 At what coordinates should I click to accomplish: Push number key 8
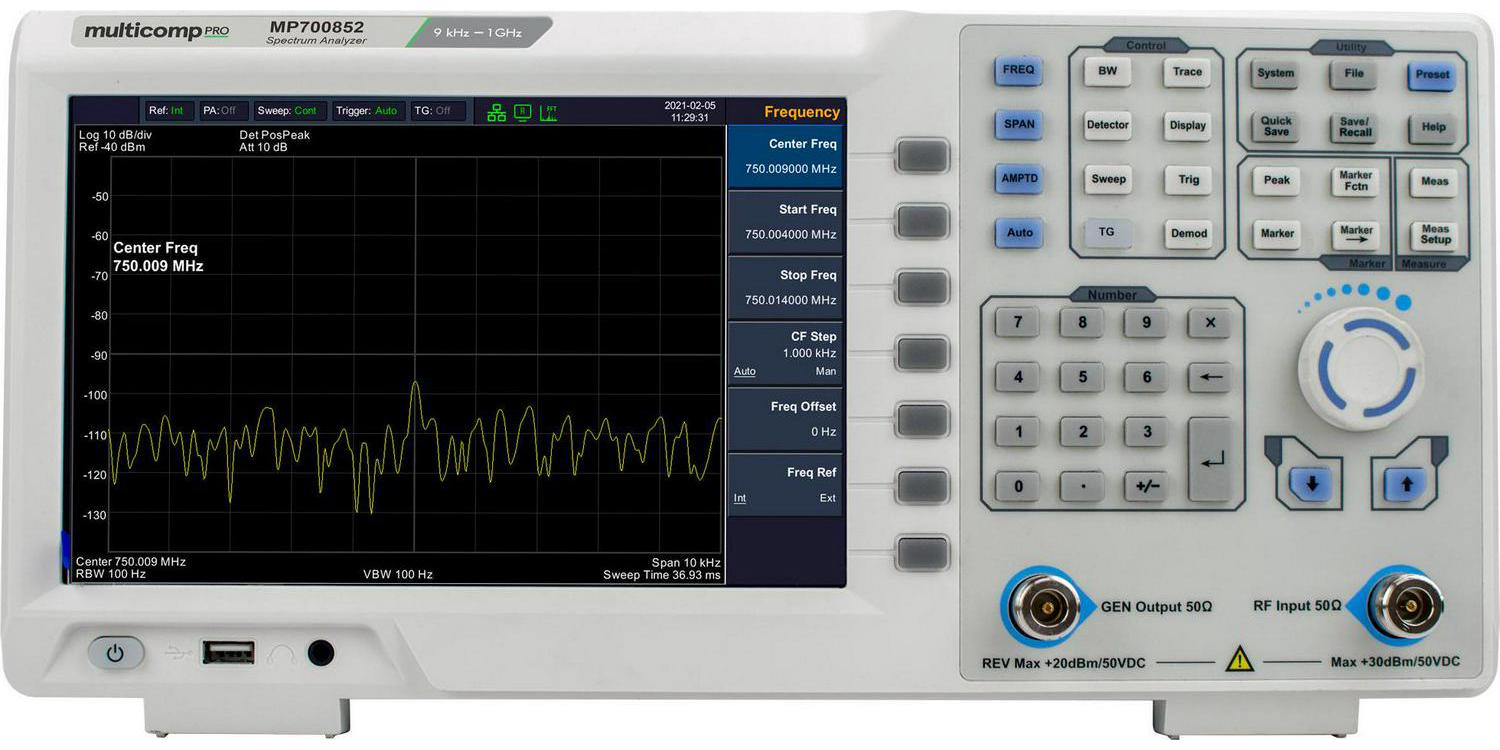tap(1082, 323)
